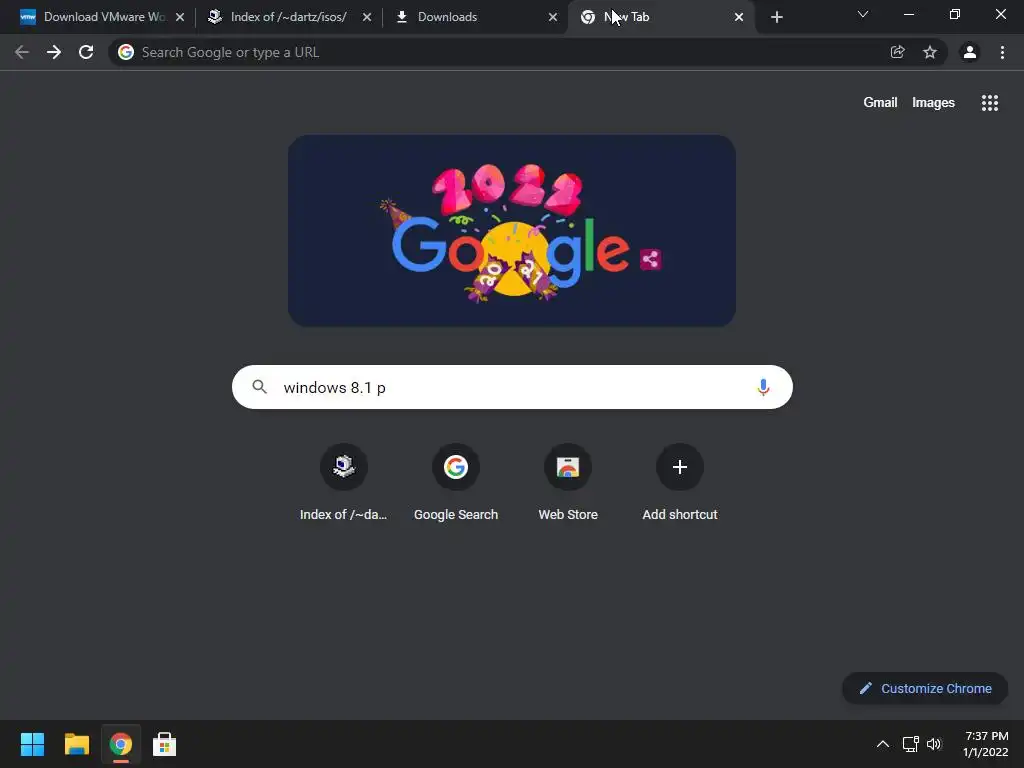
Task: Open the Gmail link
Action: click(880, 103)
